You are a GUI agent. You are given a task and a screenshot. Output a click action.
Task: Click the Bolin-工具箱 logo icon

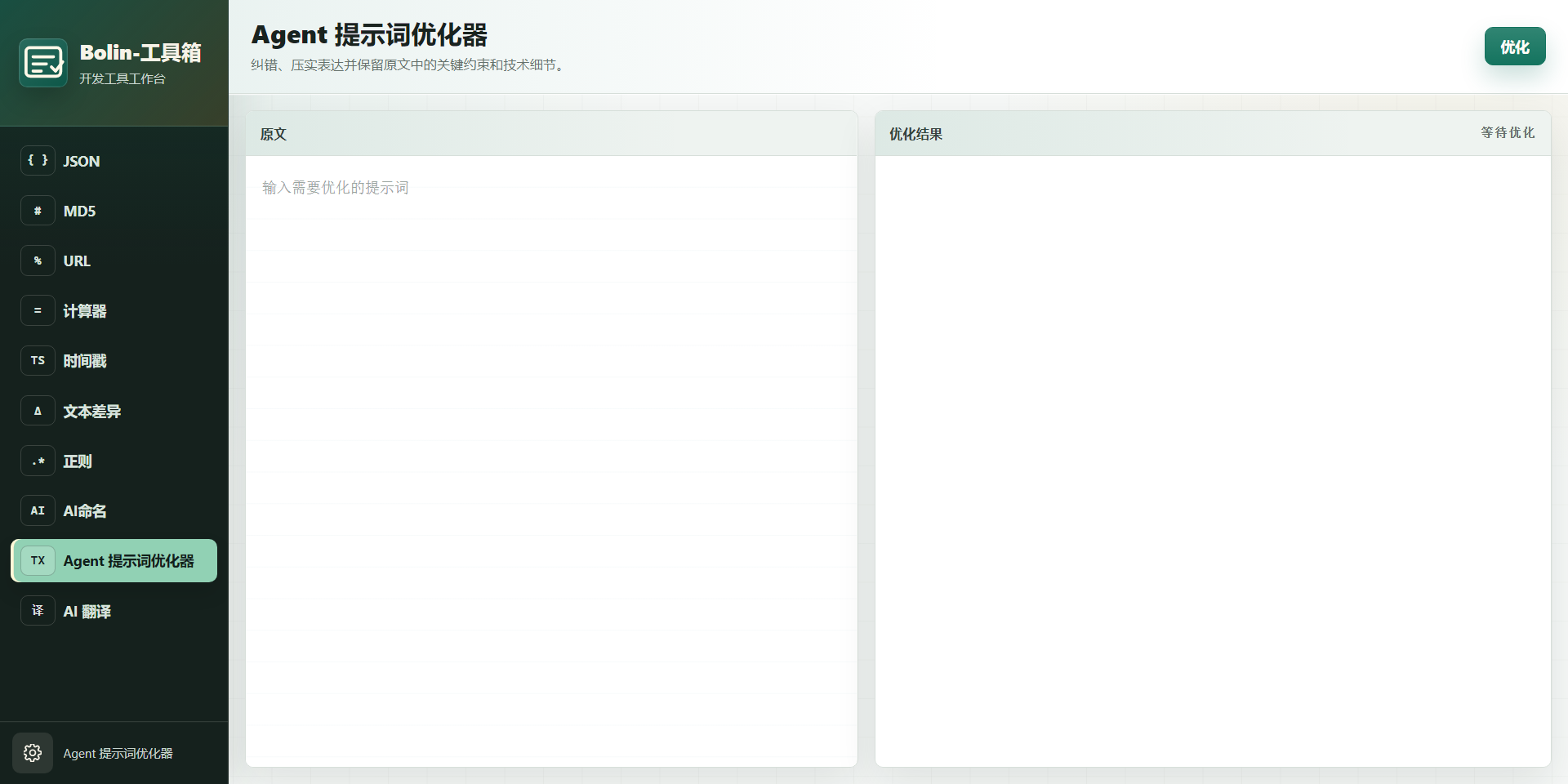pyautogui.click(x=43, y=63)
